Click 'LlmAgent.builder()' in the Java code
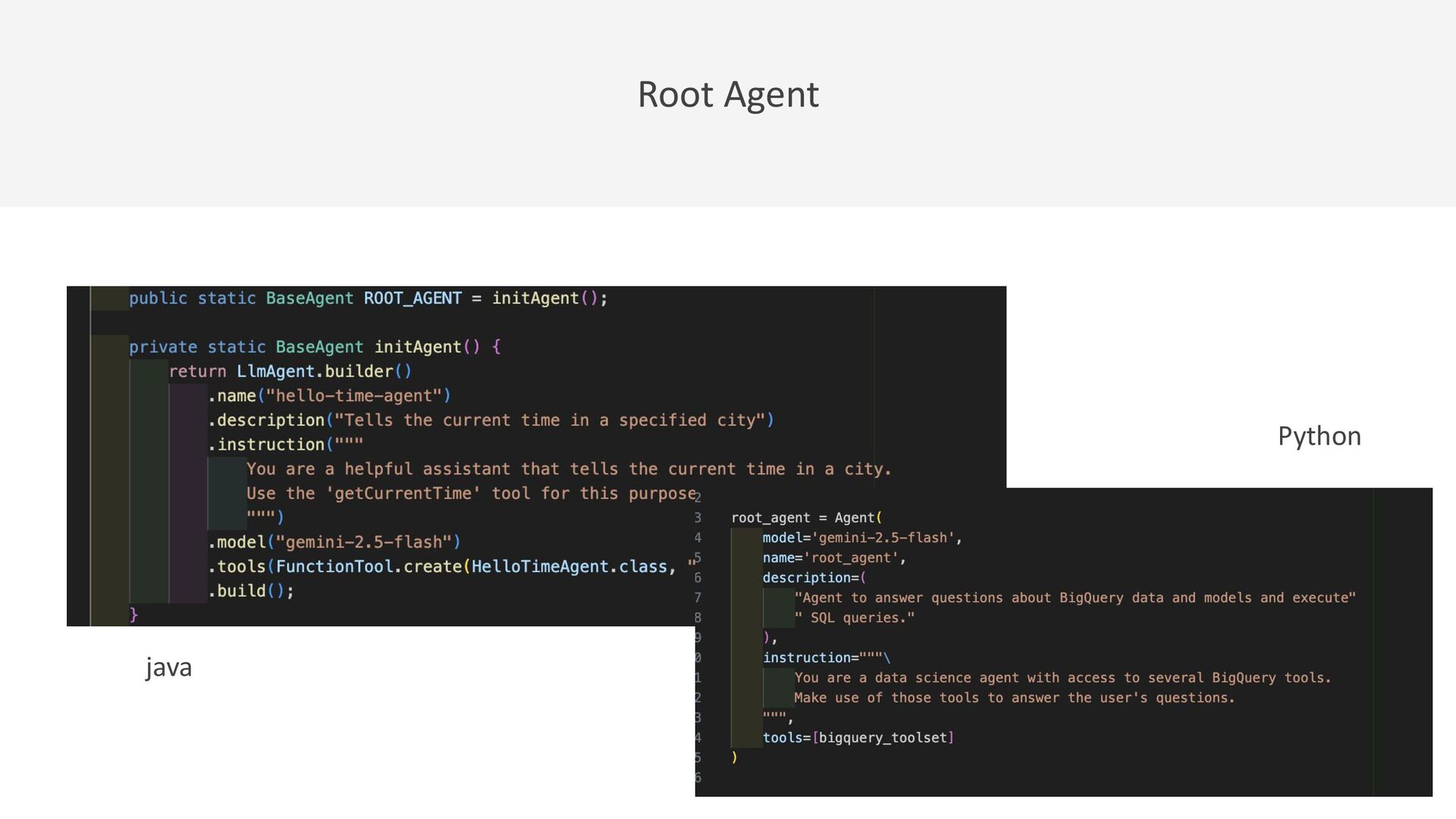Screen dimensions: 1456x819 point(324,371)
